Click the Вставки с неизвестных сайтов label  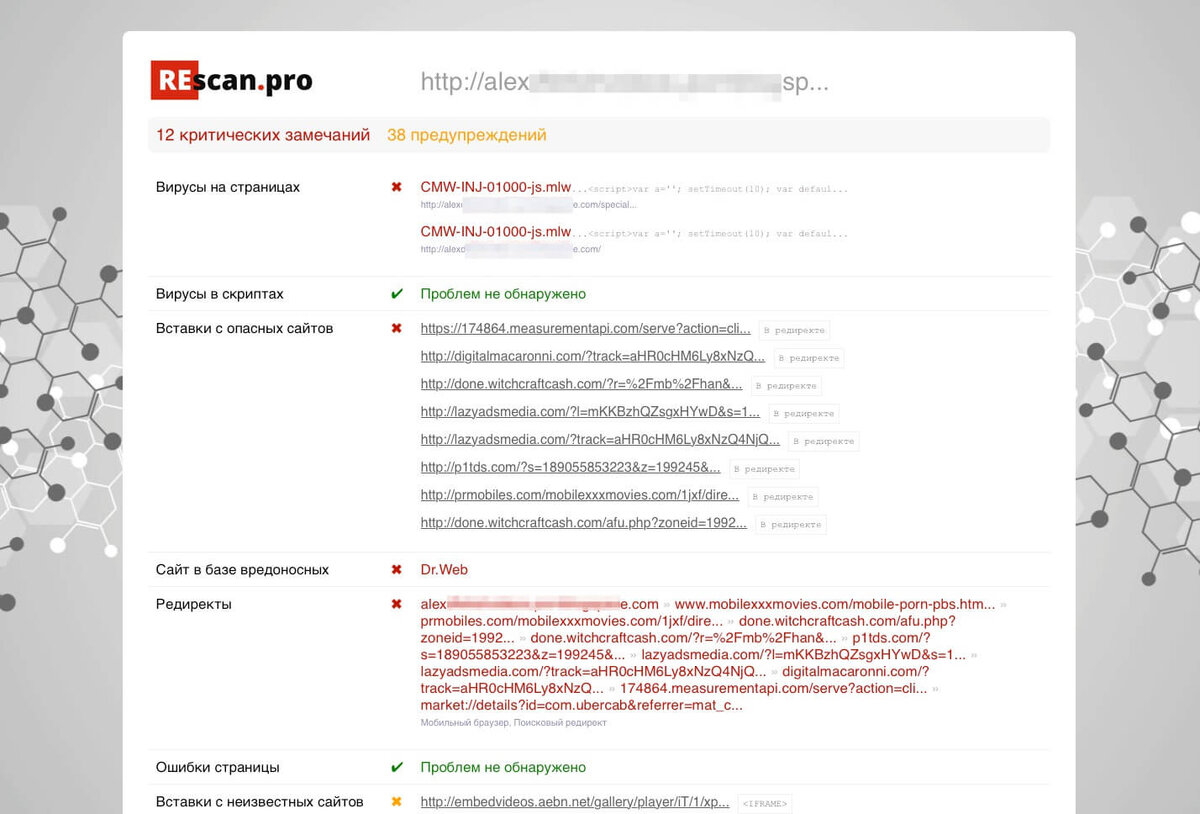260,802
